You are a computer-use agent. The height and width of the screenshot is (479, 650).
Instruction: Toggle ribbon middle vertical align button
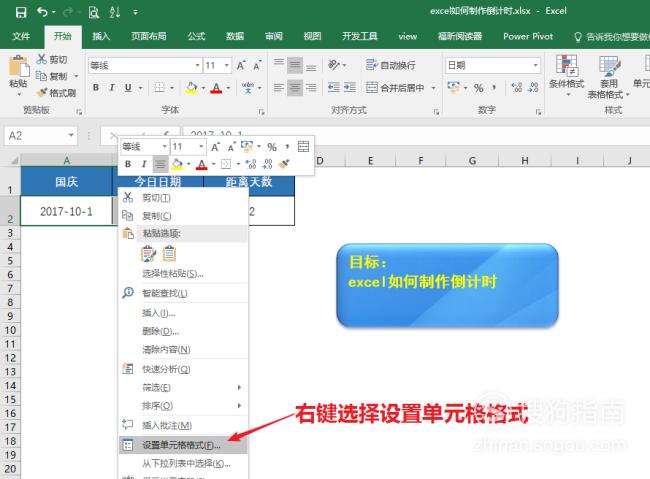click(x=295, y=65)
